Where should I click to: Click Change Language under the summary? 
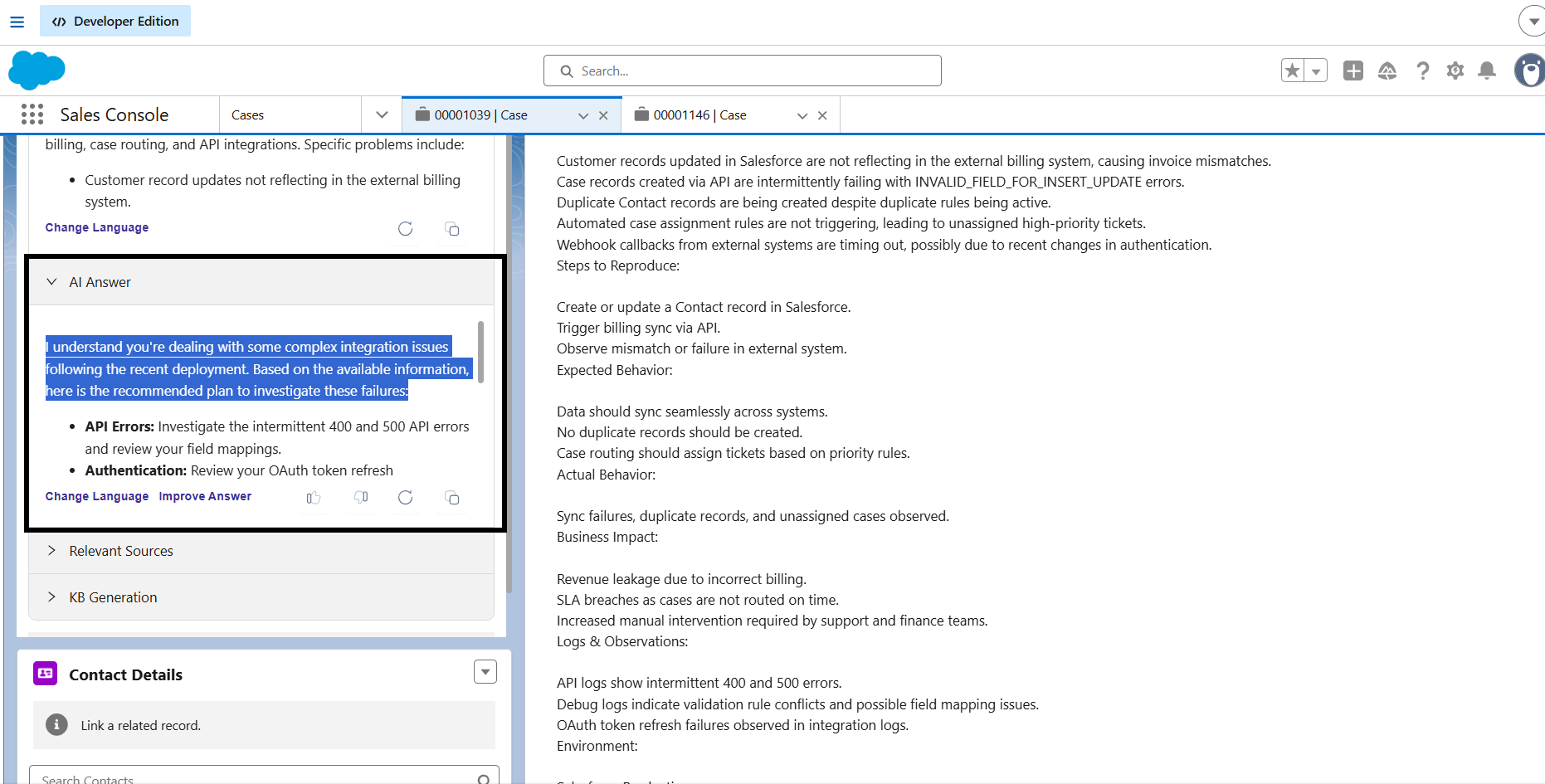pyautogui.click(x=97, y=227)
